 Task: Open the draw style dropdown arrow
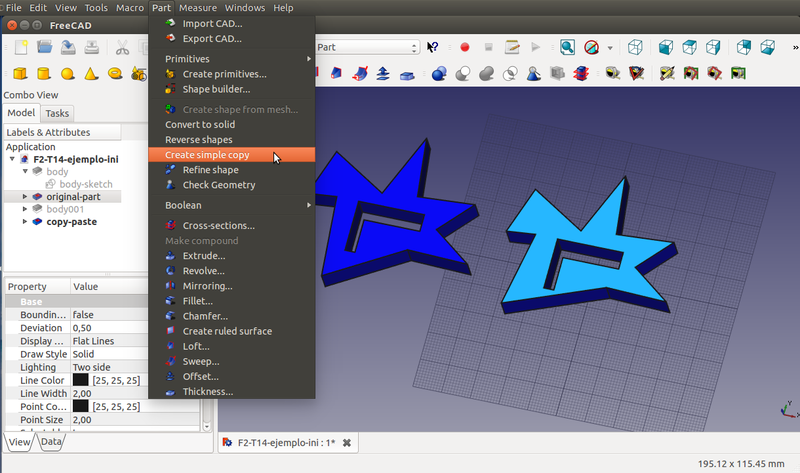click(609, 47)
